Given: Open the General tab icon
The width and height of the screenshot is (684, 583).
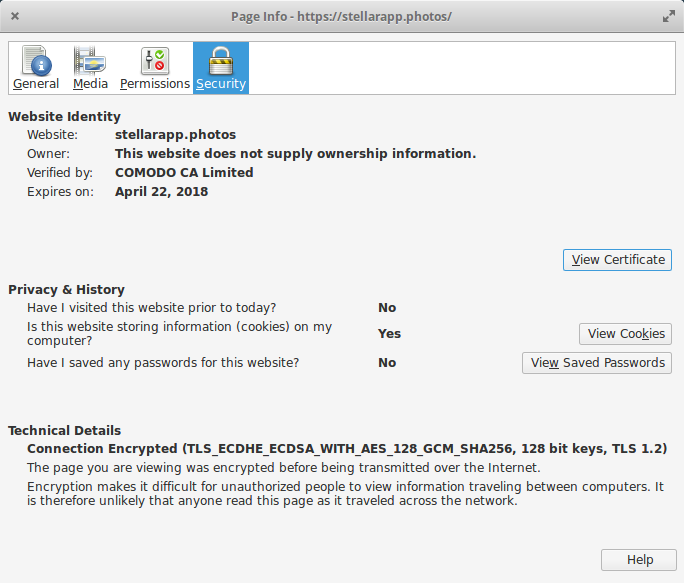Looking at the screenshot, I should click(x=36, y=62).
